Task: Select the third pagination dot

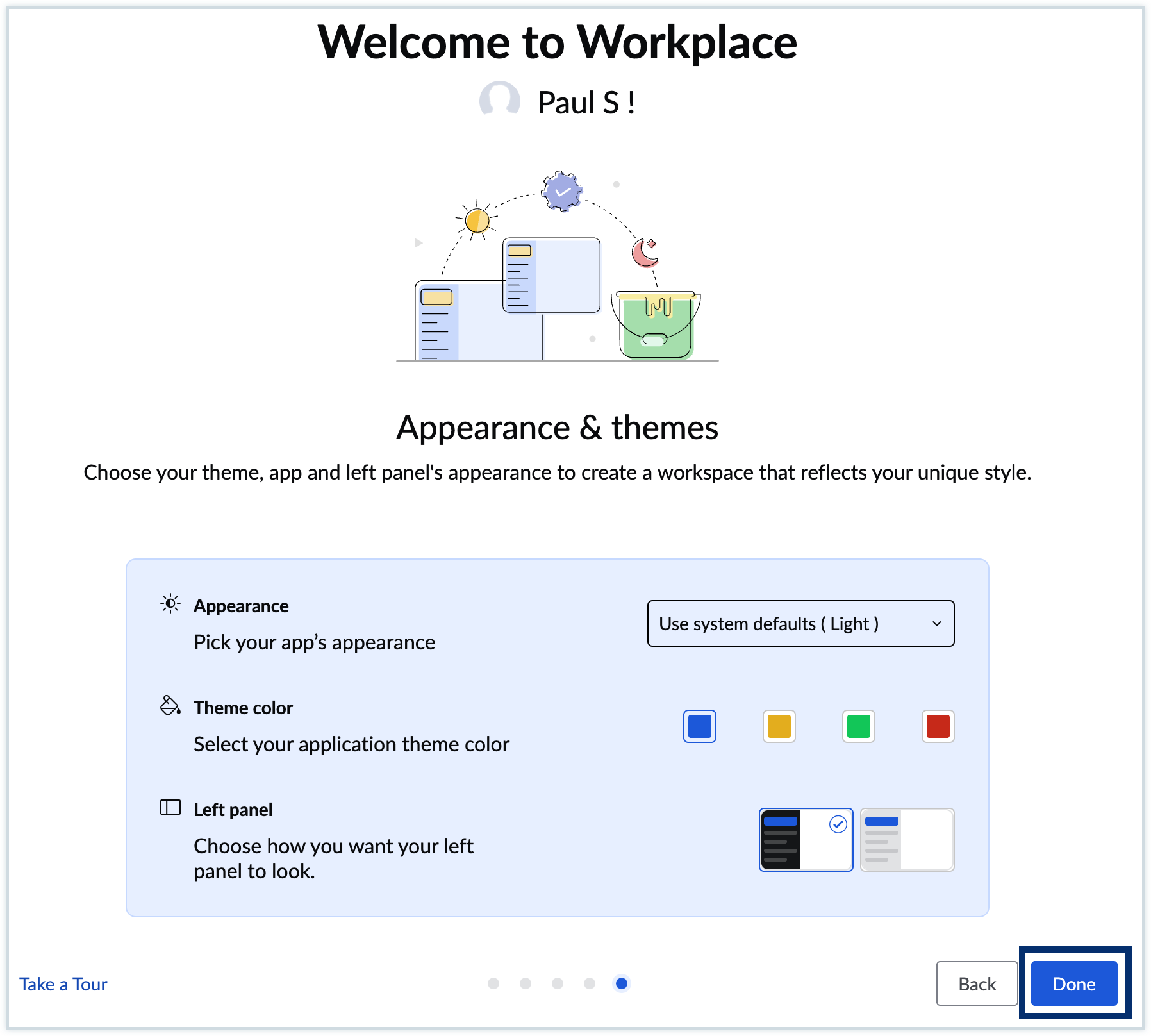Action: pyautogui.click(x=558, y=983)
